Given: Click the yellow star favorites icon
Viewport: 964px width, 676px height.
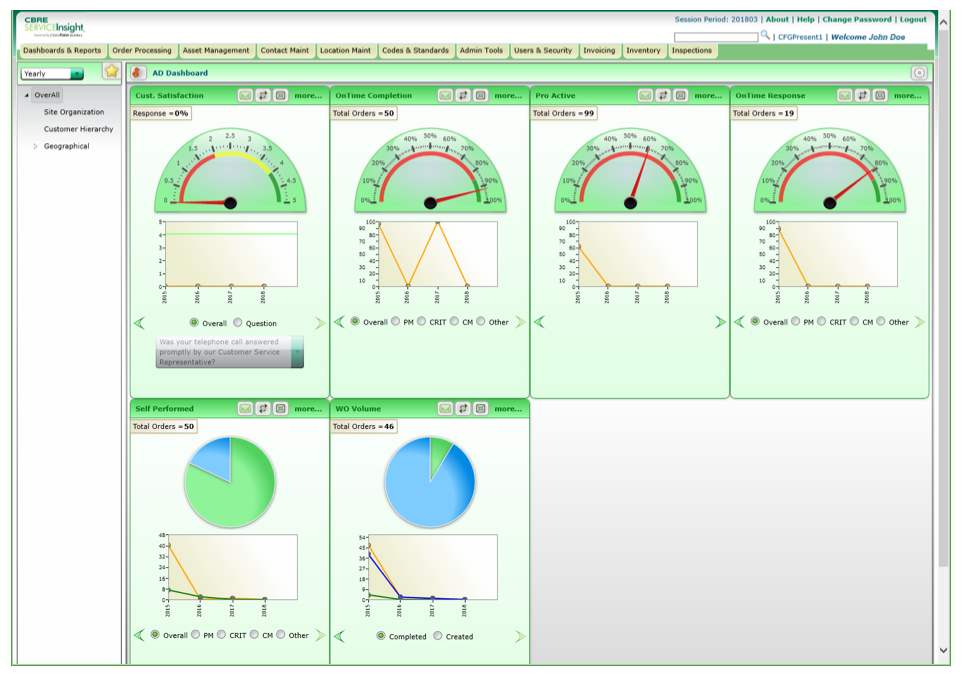Looking at the screenshot, I should pos(113,72).
